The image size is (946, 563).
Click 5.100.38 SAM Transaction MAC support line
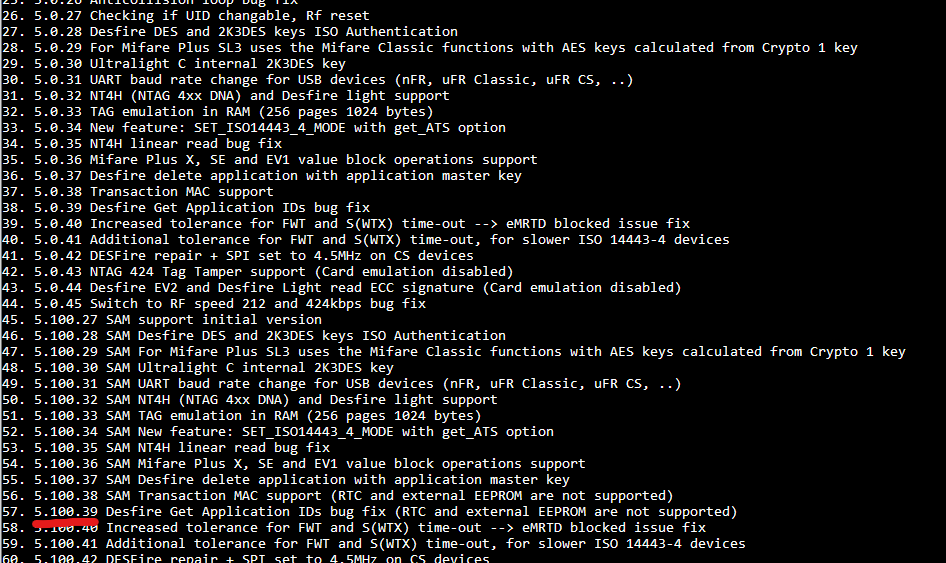(x=338, y=495)
